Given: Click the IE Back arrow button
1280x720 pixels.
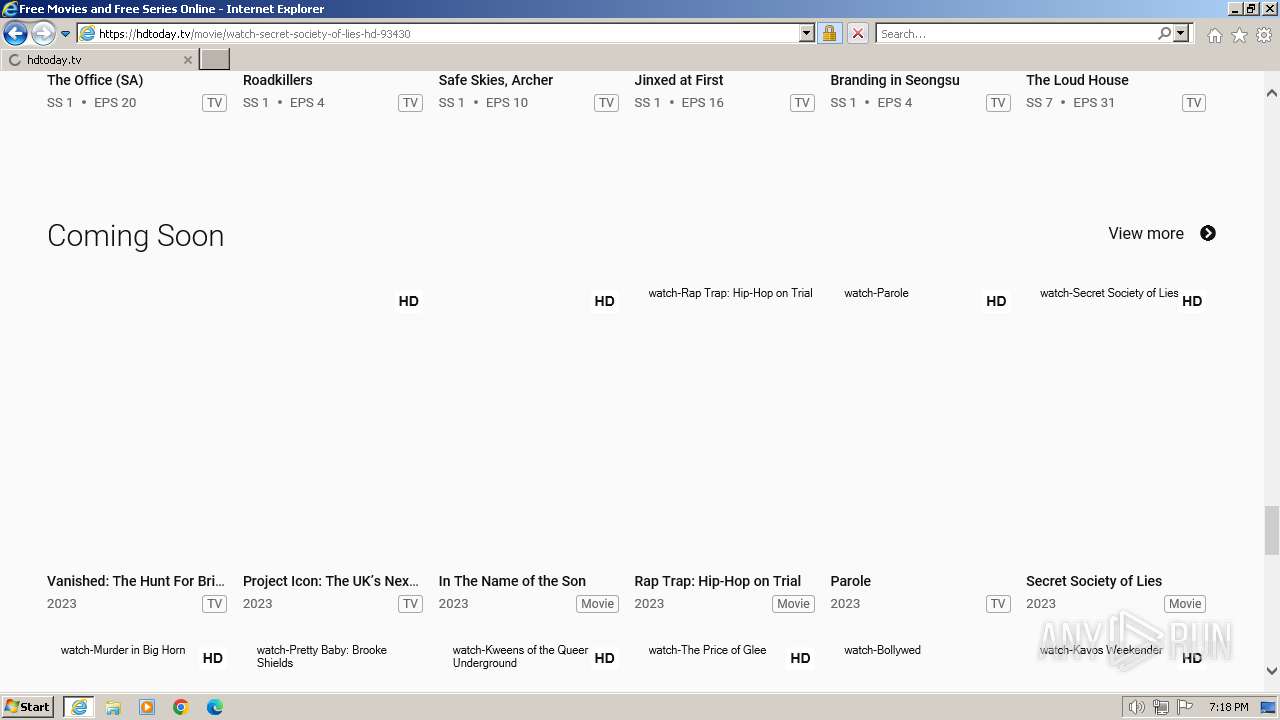Looking at the screenshot, I should 15,34.
